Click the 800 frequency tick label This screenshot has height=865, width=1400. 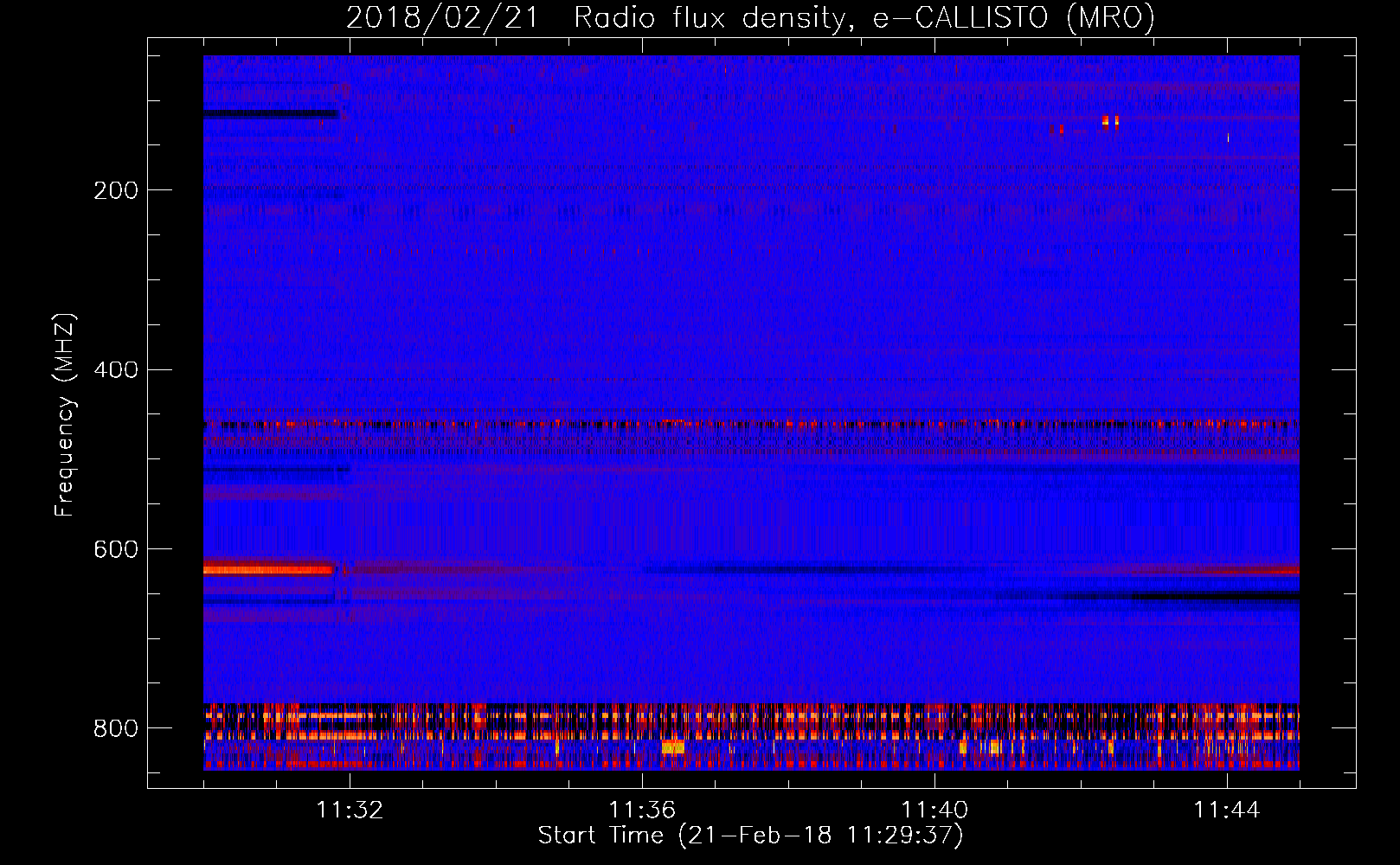coord(116,728)
